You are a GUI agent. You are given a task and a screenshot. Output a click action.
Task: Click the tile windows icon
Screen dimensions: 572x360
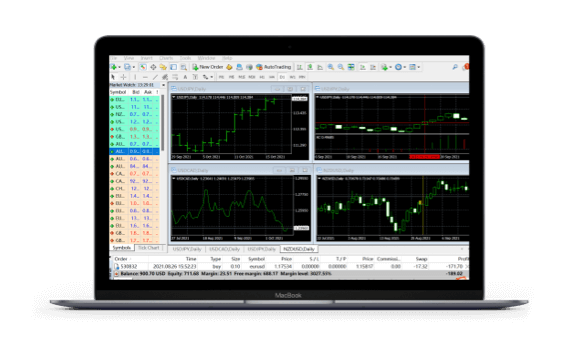pos(351,67)
